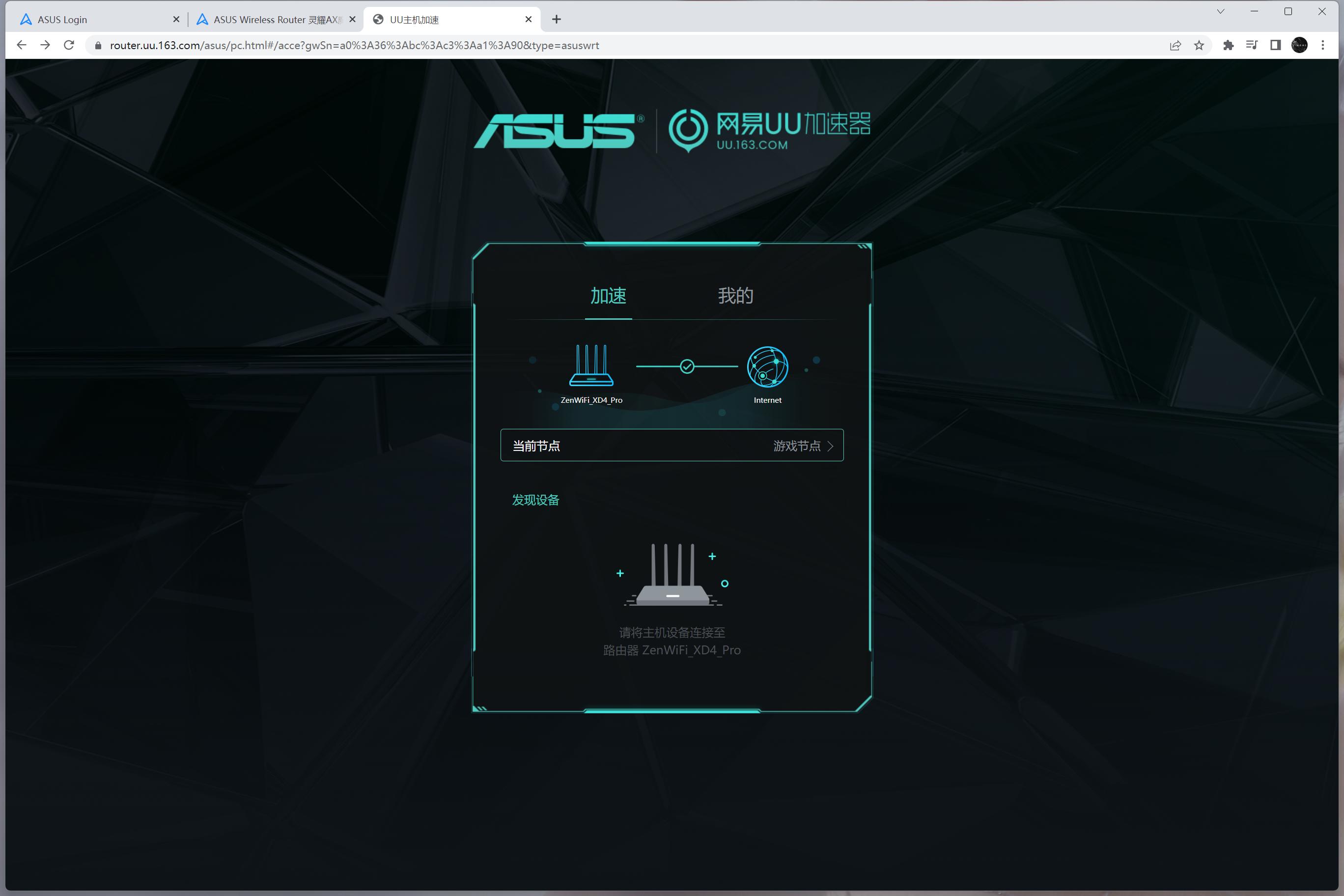The width and height of the screenshot is (1344, 896).
Task: Select the 加速 tab
Action: click(x=608, y=296)
